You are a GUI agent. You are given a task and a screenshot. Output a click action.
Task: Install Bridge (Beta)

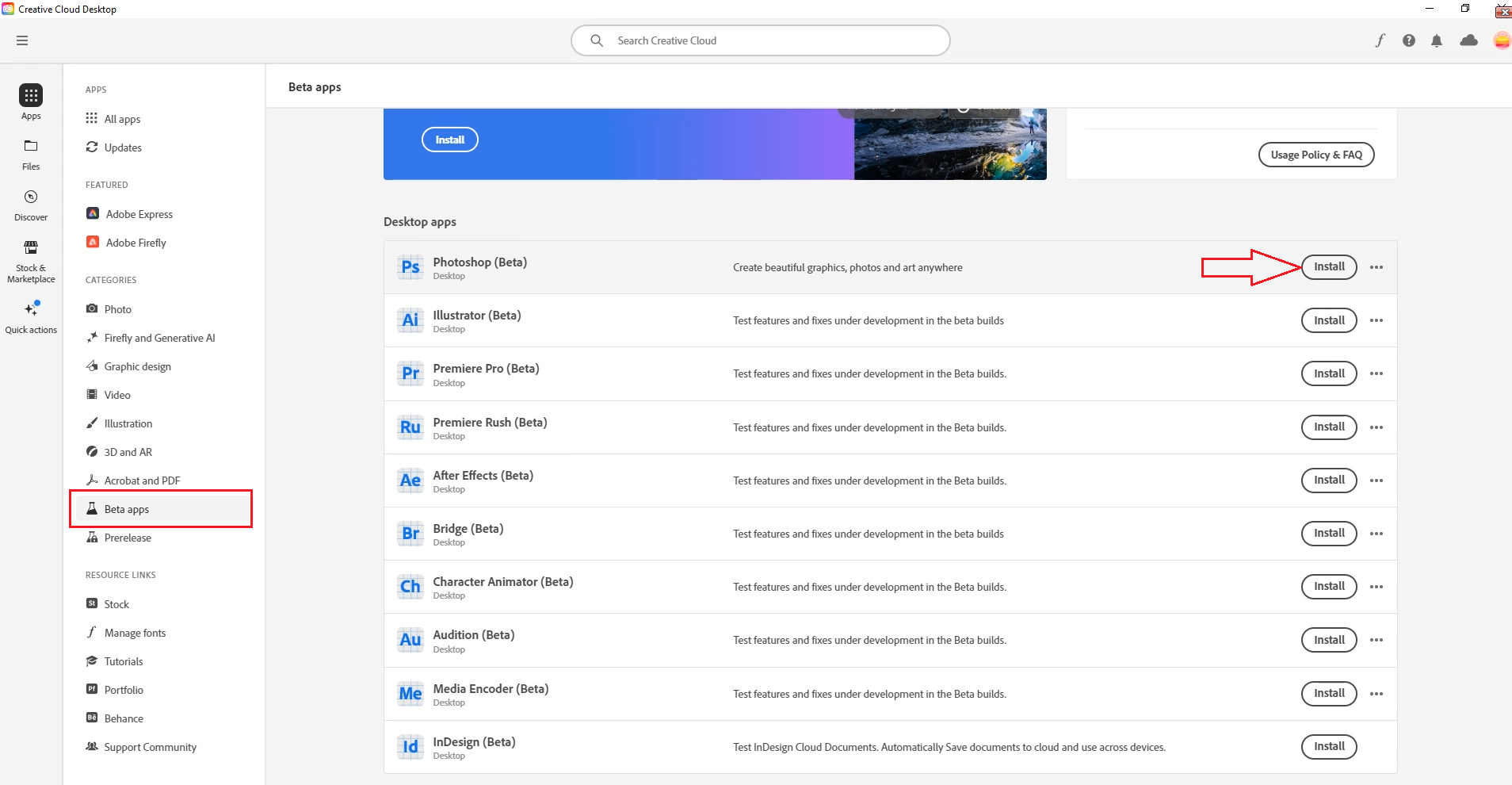(x=1329, y=534)
